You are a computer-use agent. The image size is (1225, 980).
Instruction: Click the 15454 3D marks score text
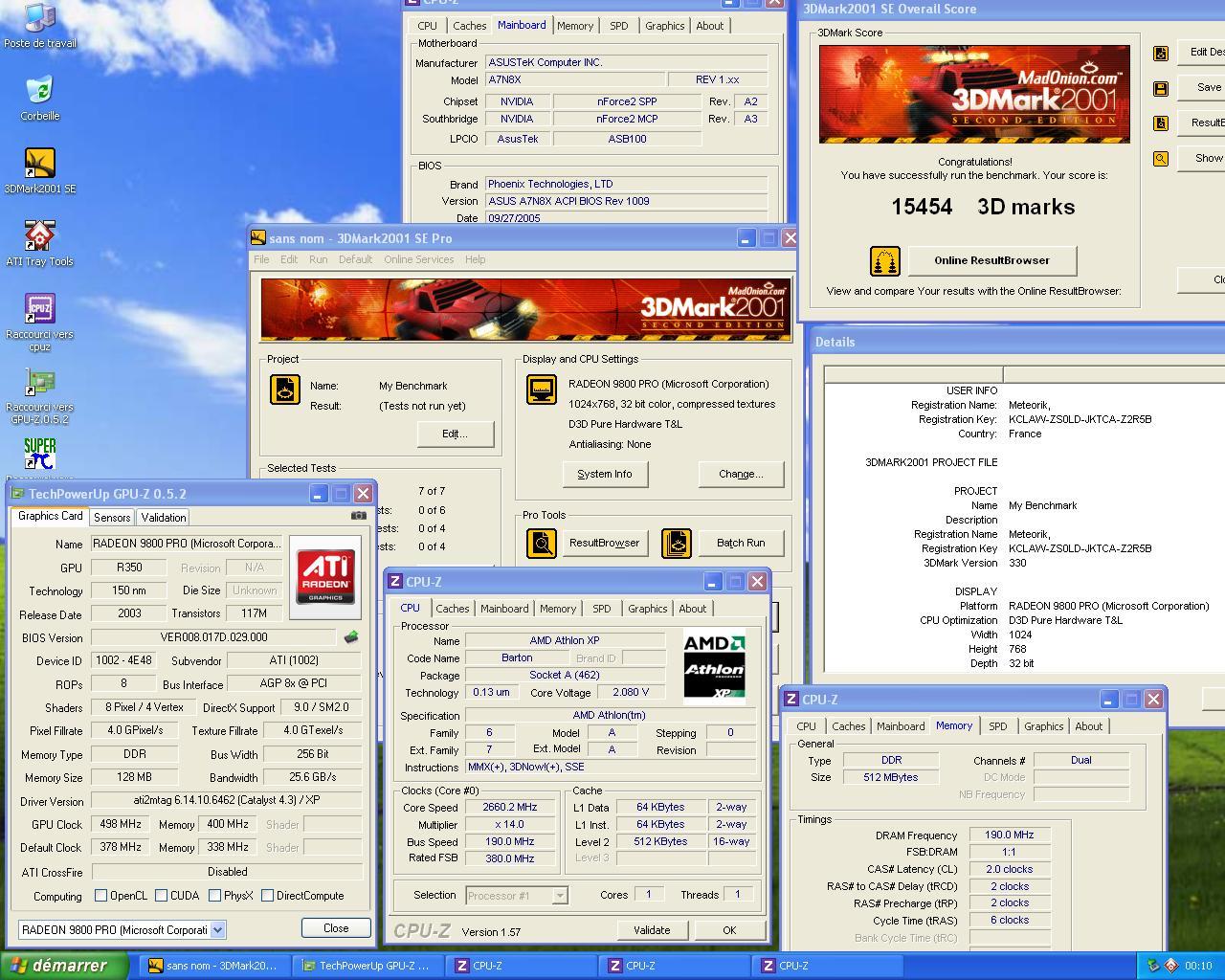[x=983, y=207]
